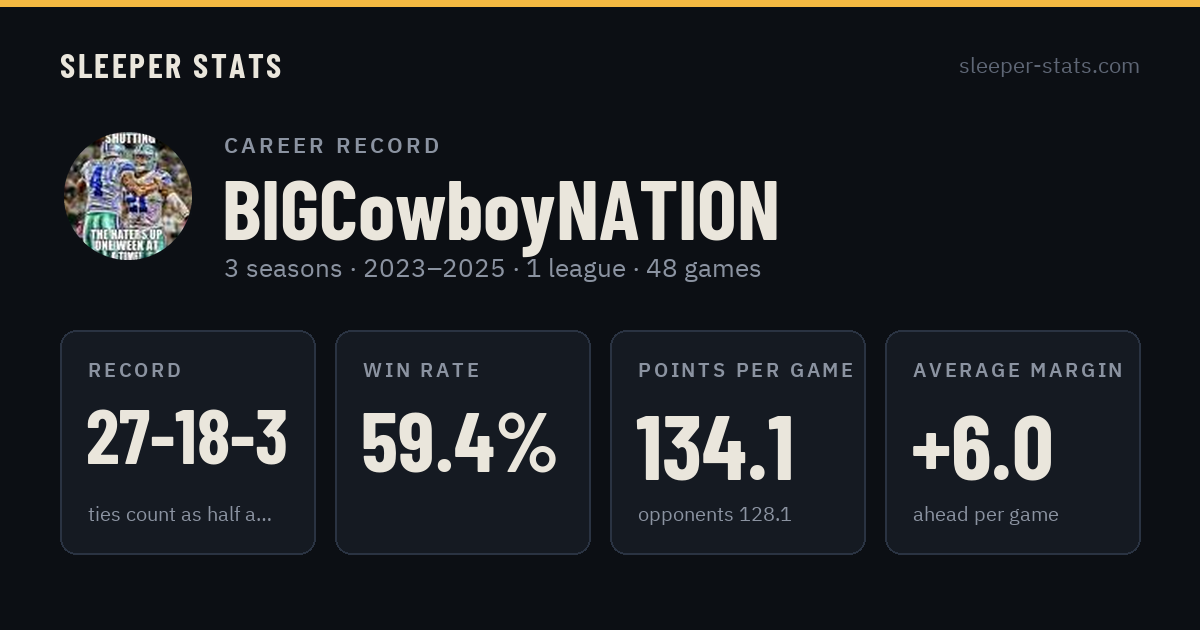This screenshot has width=1200, height=630.
Task: Click the AVERAGE MARGIN label
Action: pos(1018,370)
